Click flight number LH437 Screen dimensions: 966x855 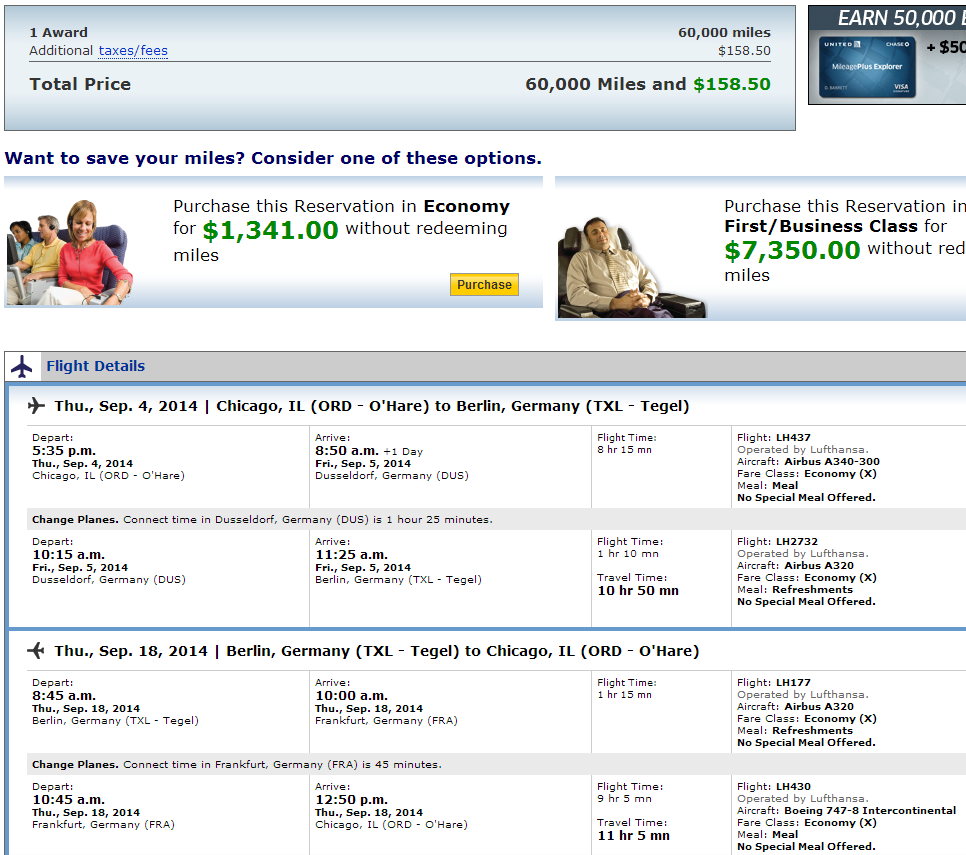[x=794, y=437]
